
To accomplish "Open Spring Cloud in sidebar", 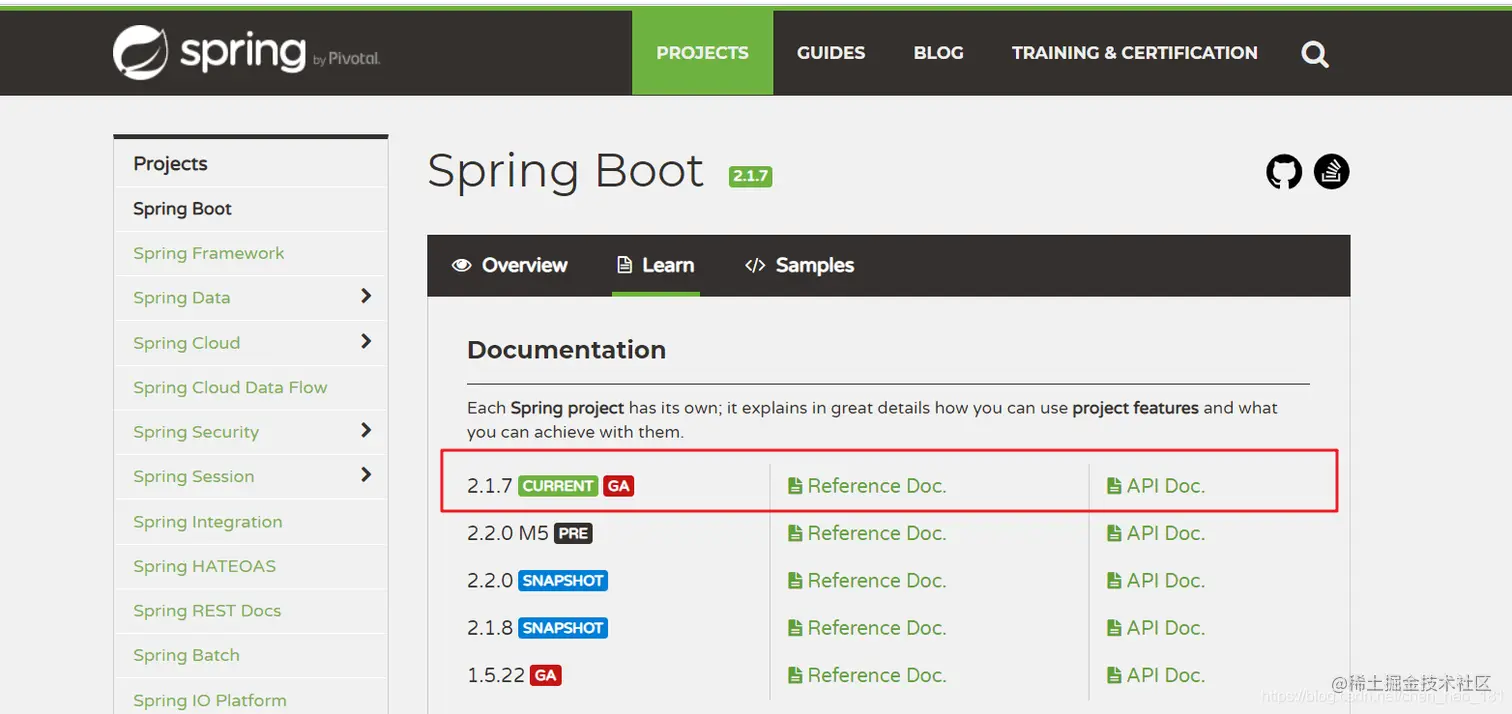I will coord(186,343).
